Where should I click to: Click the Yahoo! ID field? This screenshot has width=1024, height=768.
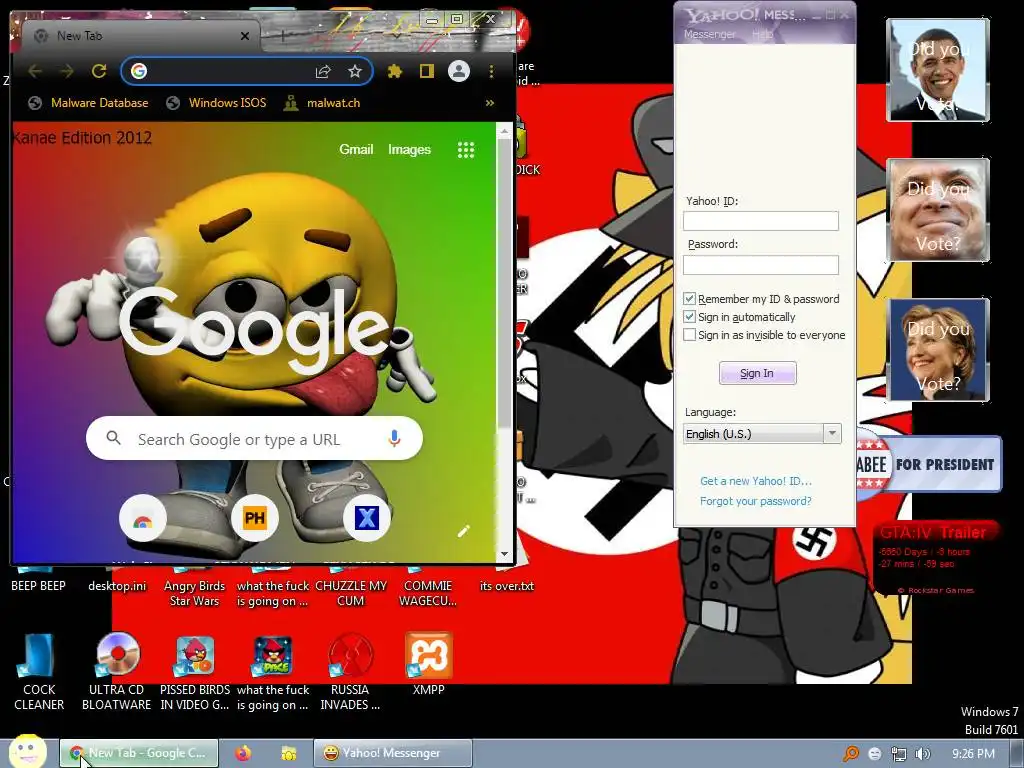pyautogui.click(x=761, y=221)
